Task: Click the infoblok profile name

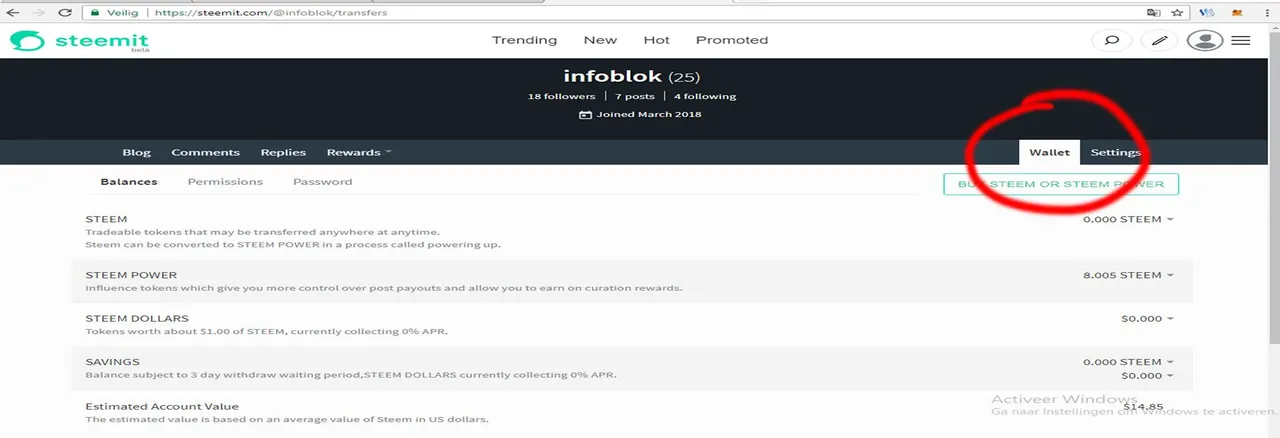Action: click(x=613, y=76)
